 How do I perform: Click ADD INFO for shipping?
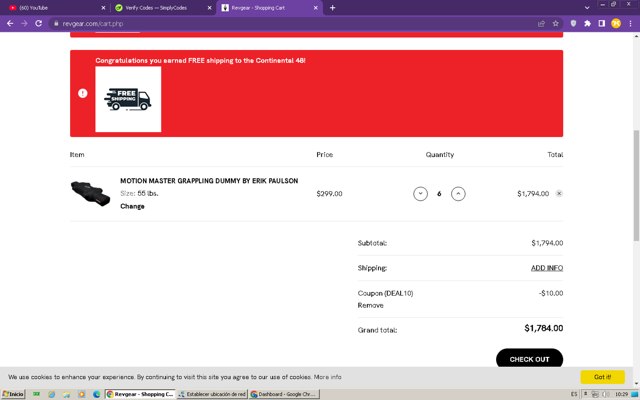(x=547, y=268)
